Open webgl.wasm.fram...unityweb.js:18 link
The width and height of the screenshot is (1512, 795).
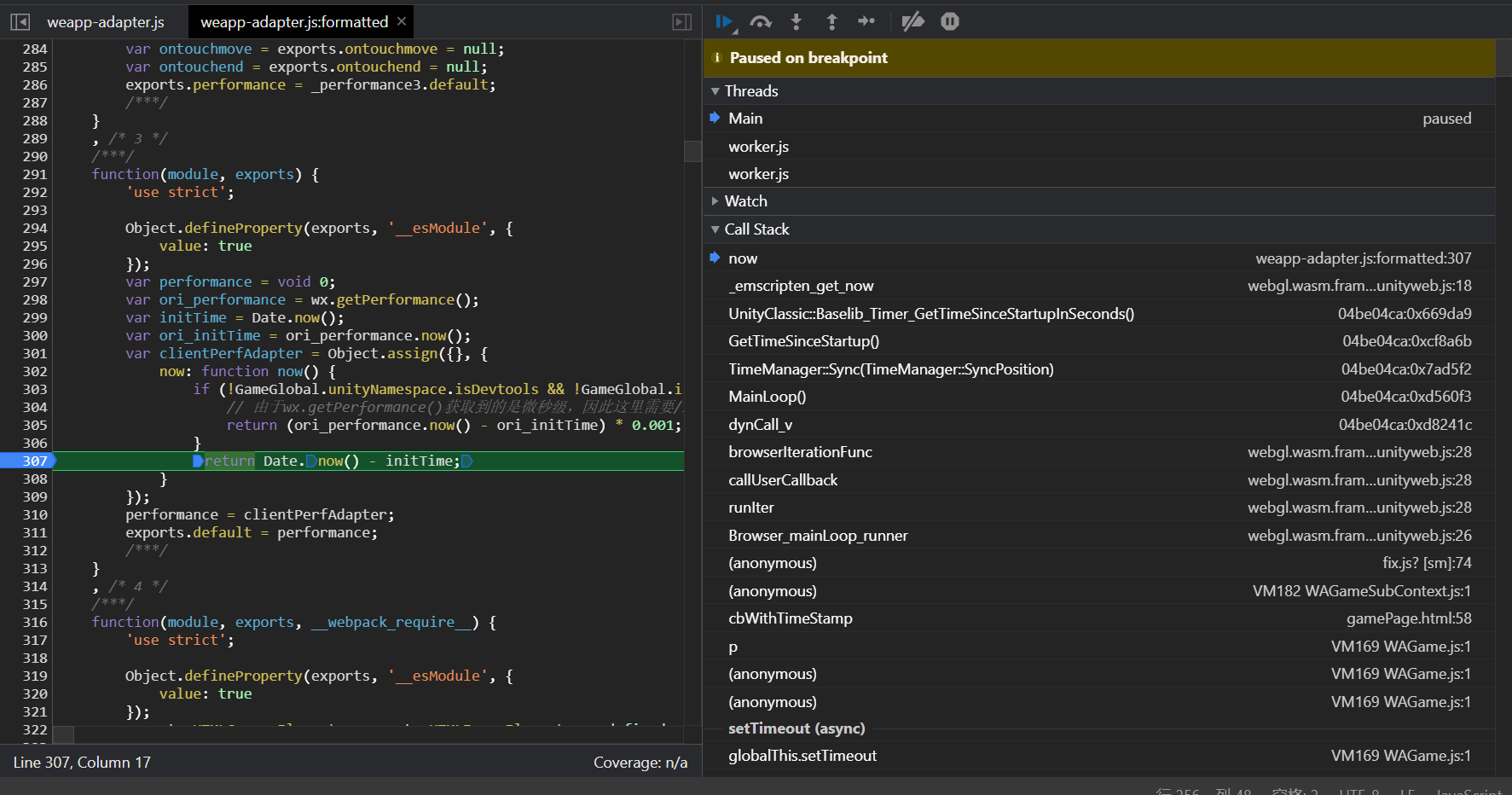click(x=1359, y=286)
